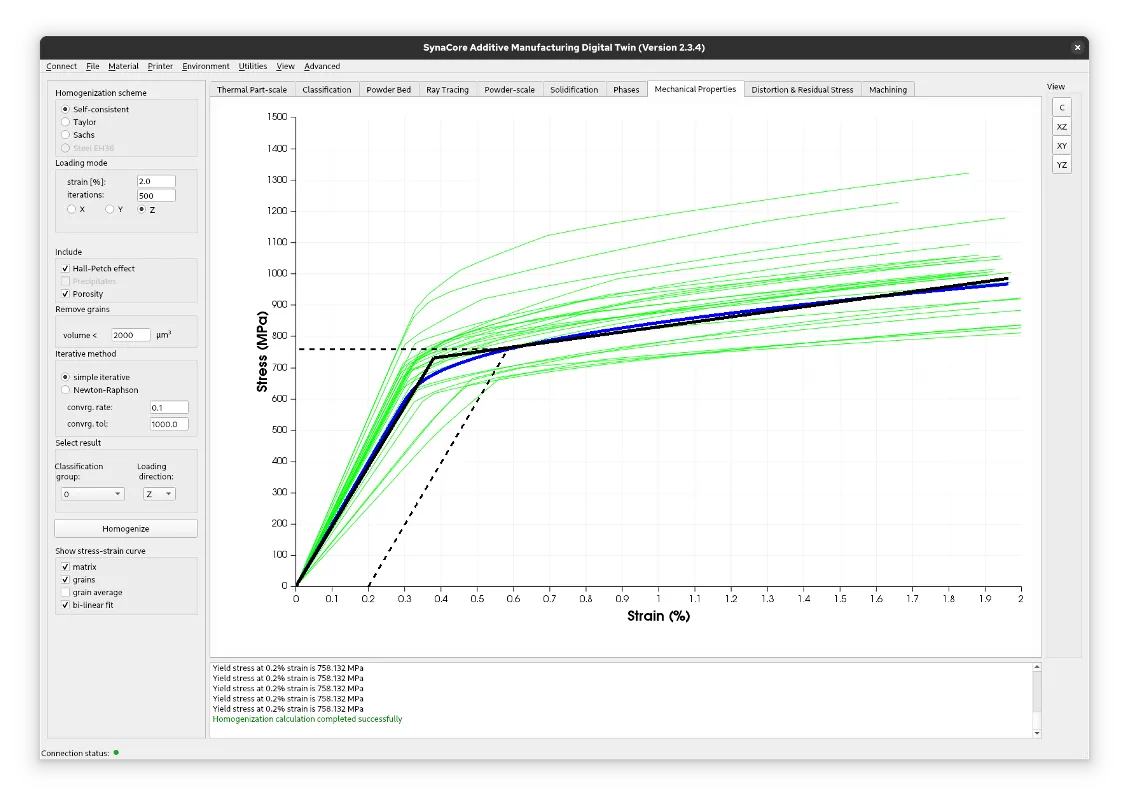This screenshot has height=804, width=1129.
Task: Toggle bi-linear fit curve
Action: tap(66, 605)
